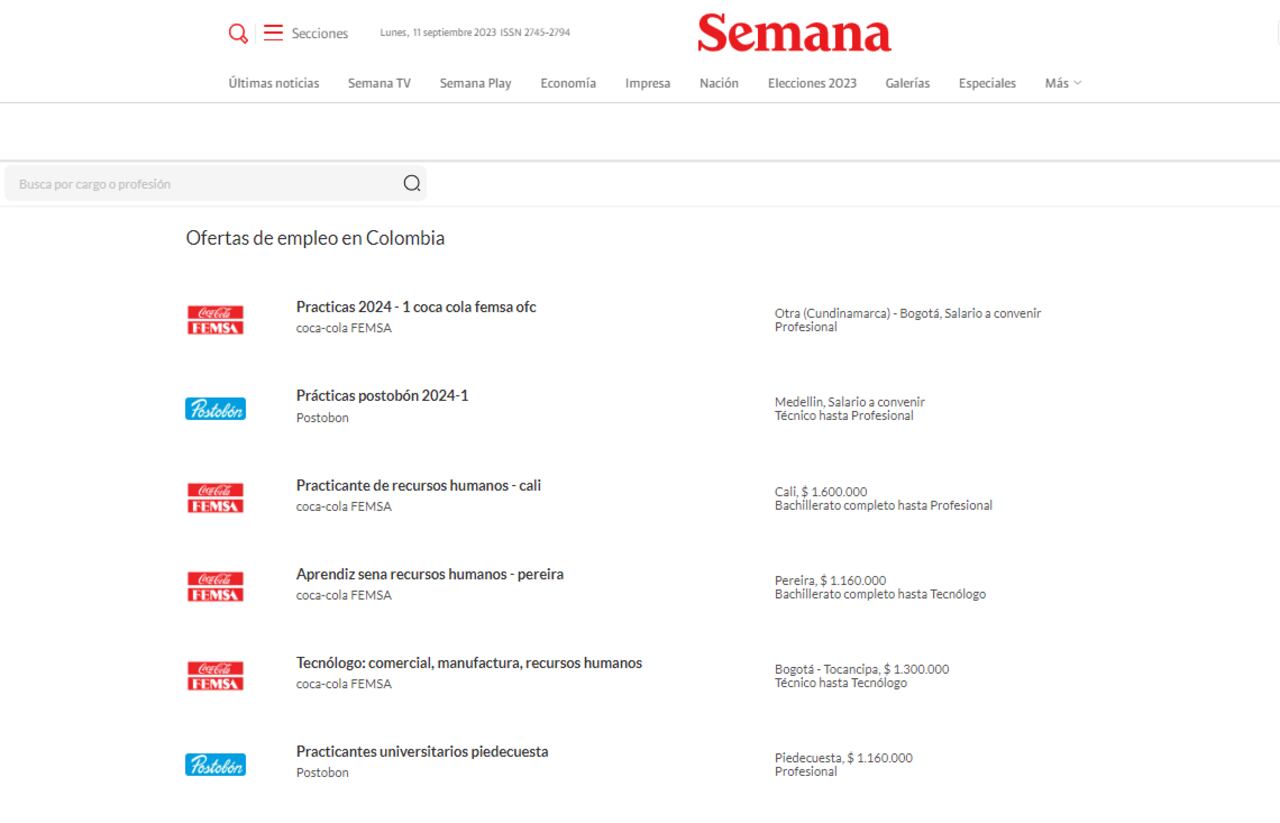Open the Secciones hamburger menu
The image size is (1280, 823).
click(x=272, y=33)
